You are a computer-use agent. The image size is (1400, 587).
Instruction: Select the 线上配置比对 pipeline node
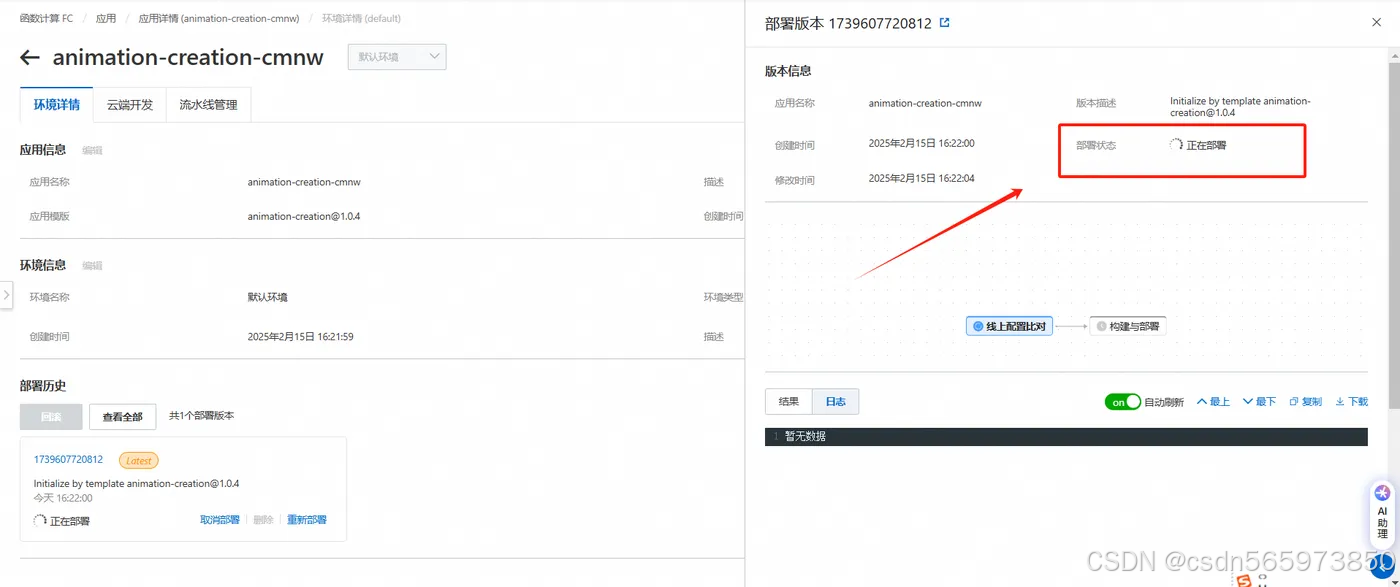tap(1010, 326)
